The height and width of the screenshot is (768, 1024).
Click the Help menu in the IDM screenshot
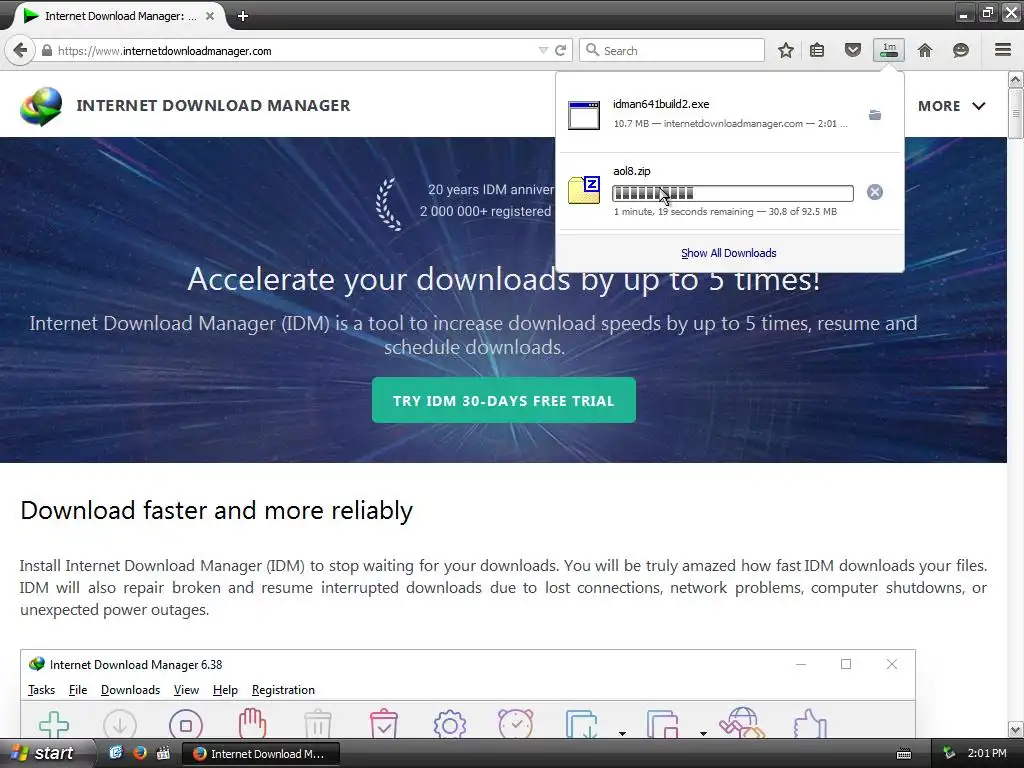click(225, 690)
